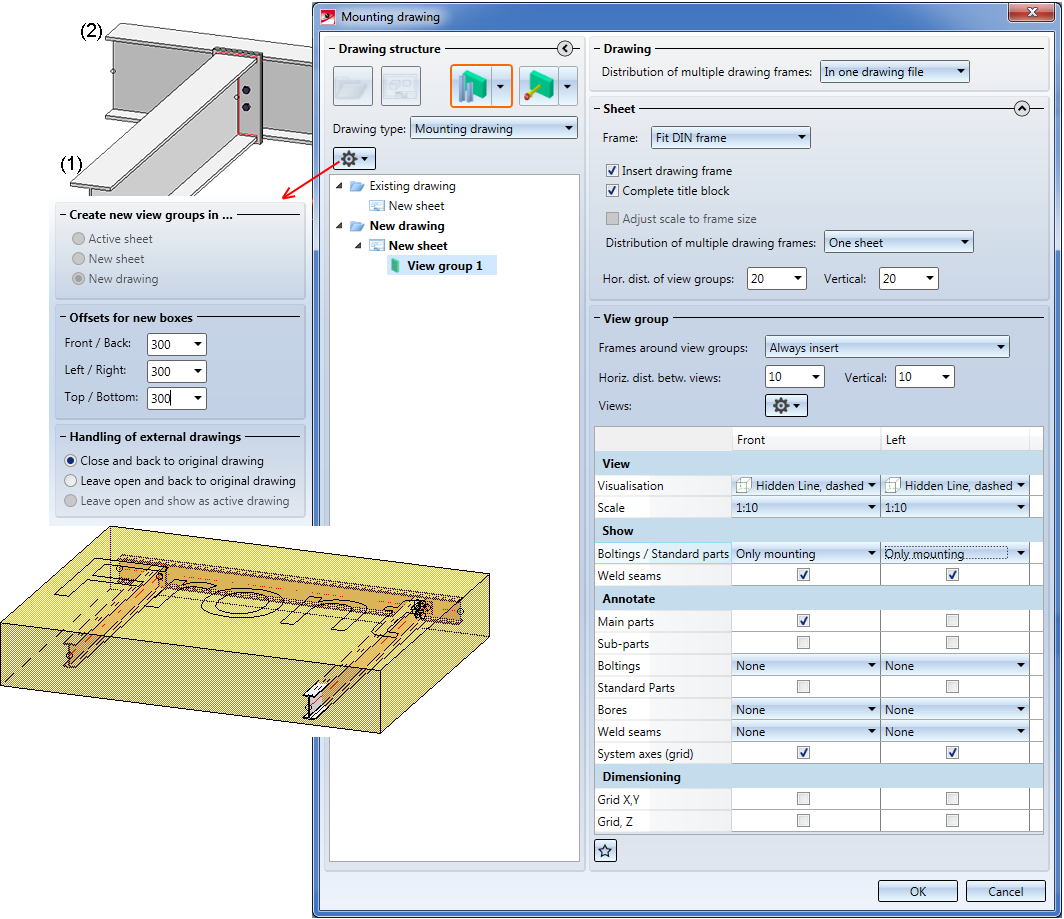Viewport: 1064px width, 919px height.
Task: Click the green box with pin icon
Action: click(538, 87)
